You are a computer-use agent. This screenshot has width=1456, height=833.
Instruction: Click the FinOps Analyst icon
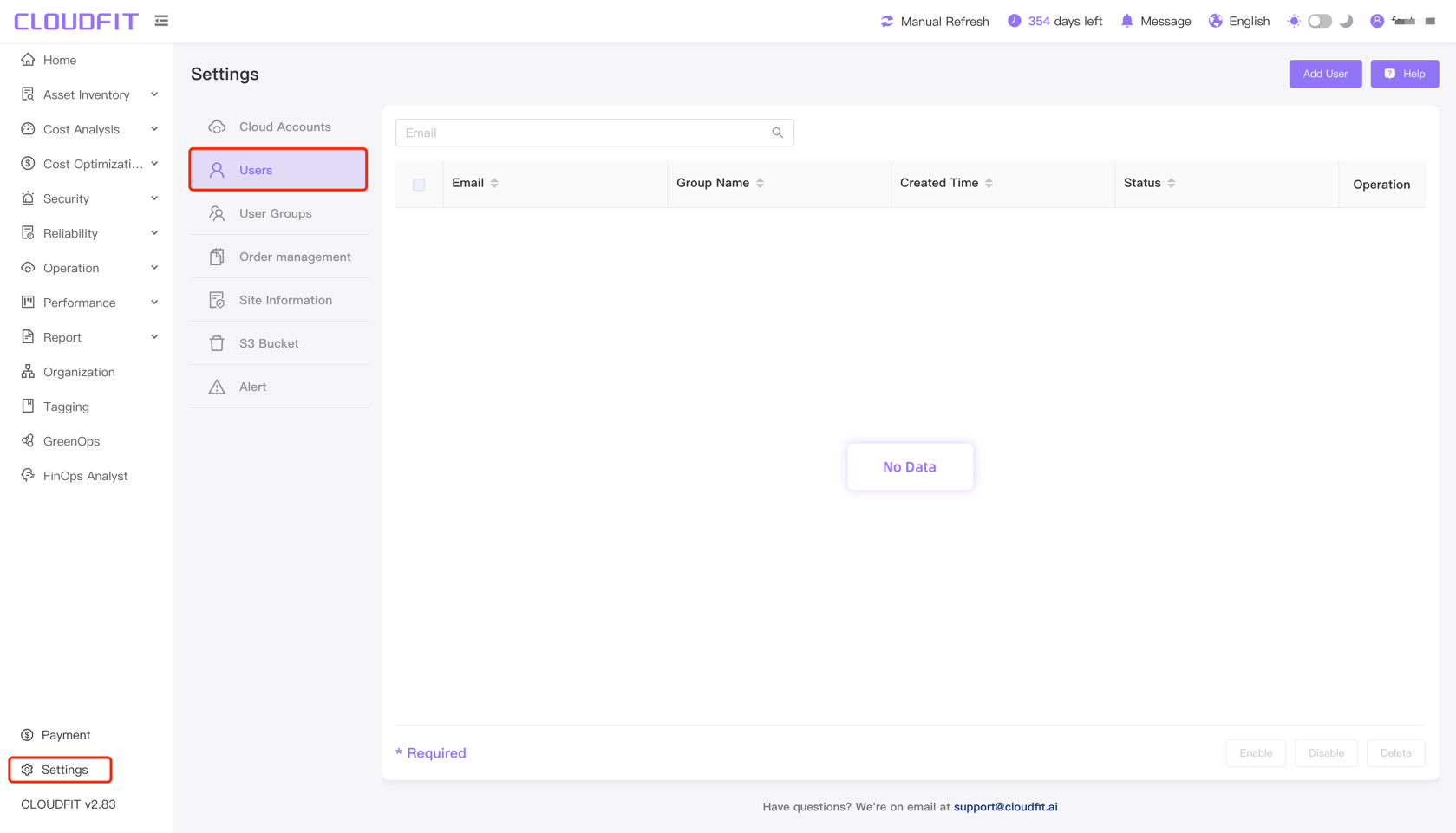28,476
